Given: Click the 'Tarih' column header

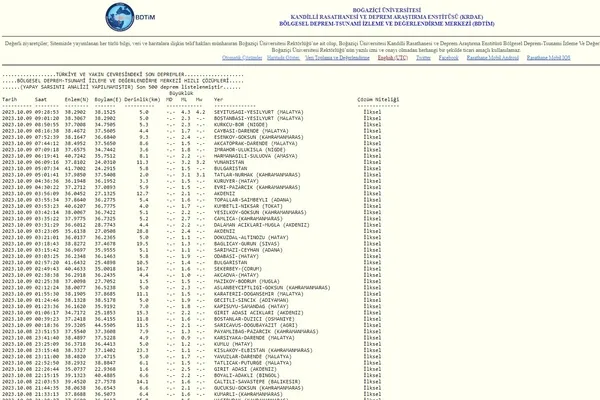Looking at the screenshot, I should [x=10, y=100].
